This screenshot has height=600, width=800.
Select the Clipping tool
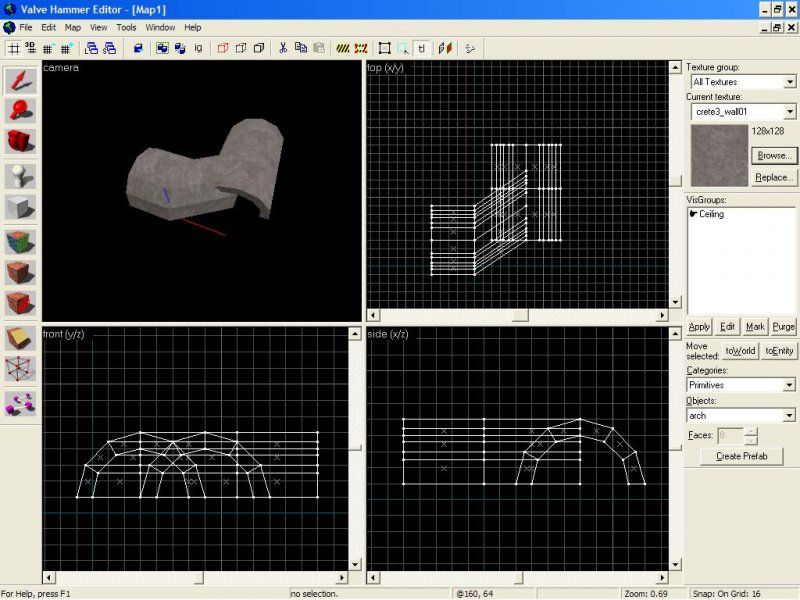click(21, 338)
